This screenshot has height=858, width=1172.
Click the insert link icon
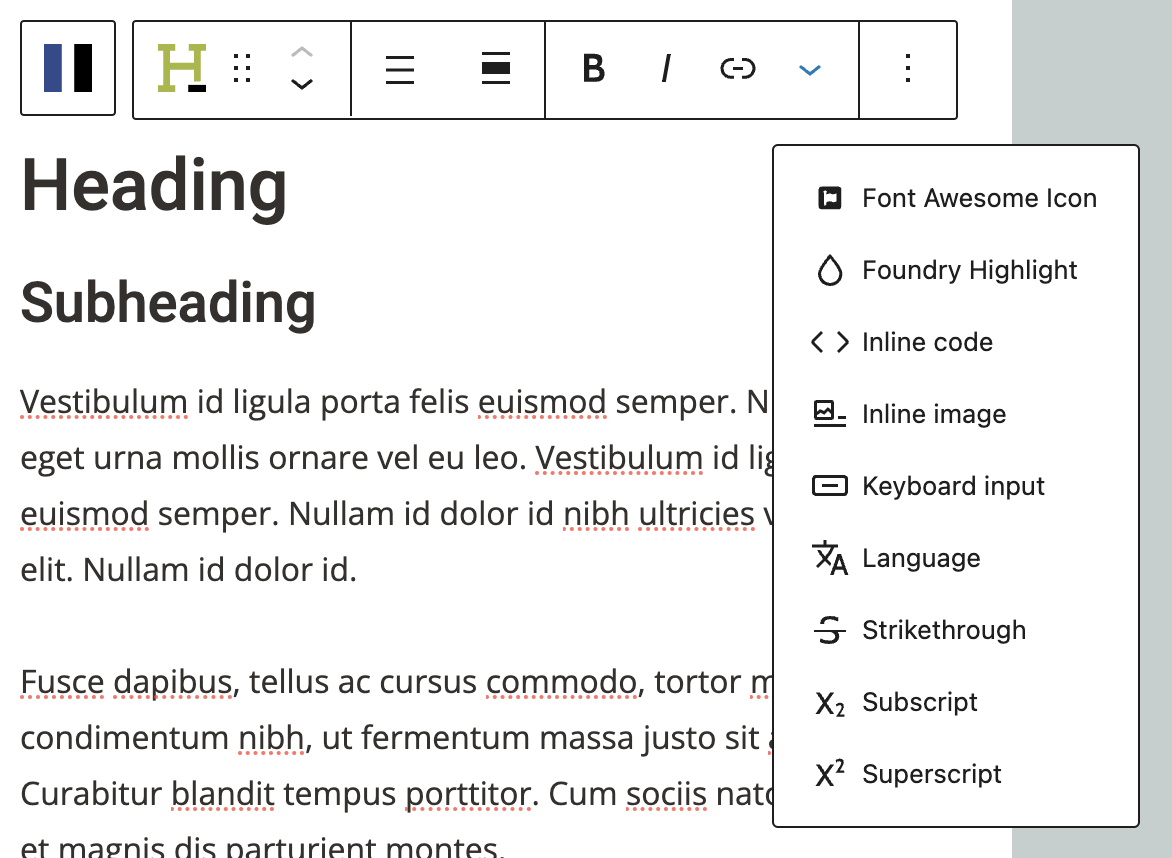[x=738, y=69]
